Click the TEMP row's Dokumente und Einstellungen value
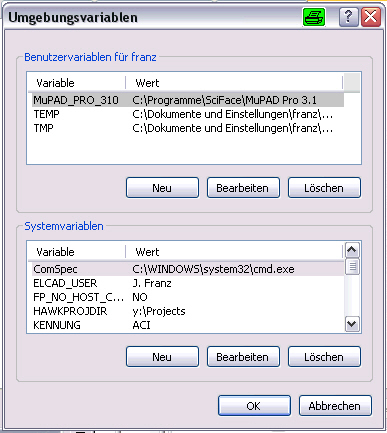 click(x=232, y=114)
